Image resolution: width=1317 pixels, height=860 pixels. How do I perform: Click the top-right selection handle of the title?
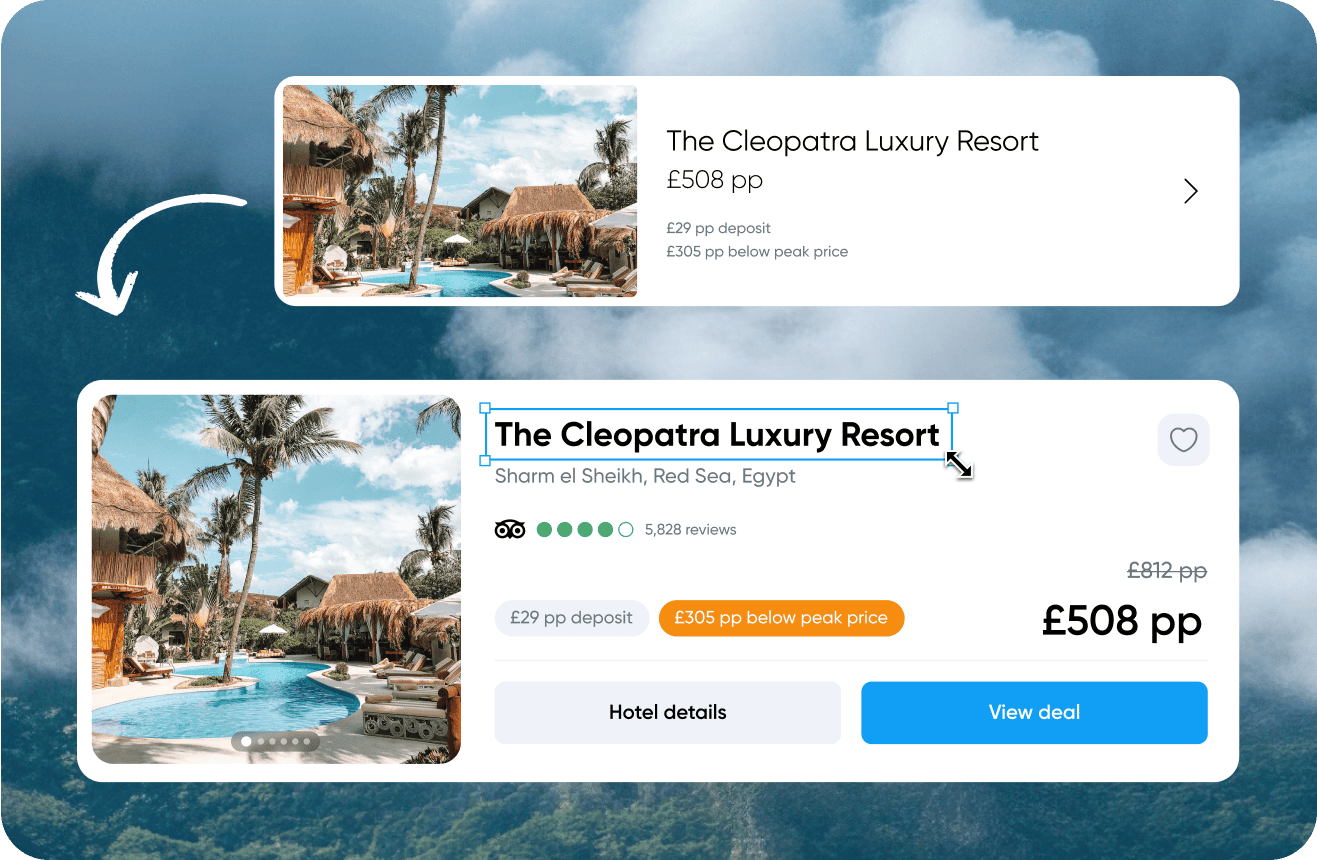point(953,408)
